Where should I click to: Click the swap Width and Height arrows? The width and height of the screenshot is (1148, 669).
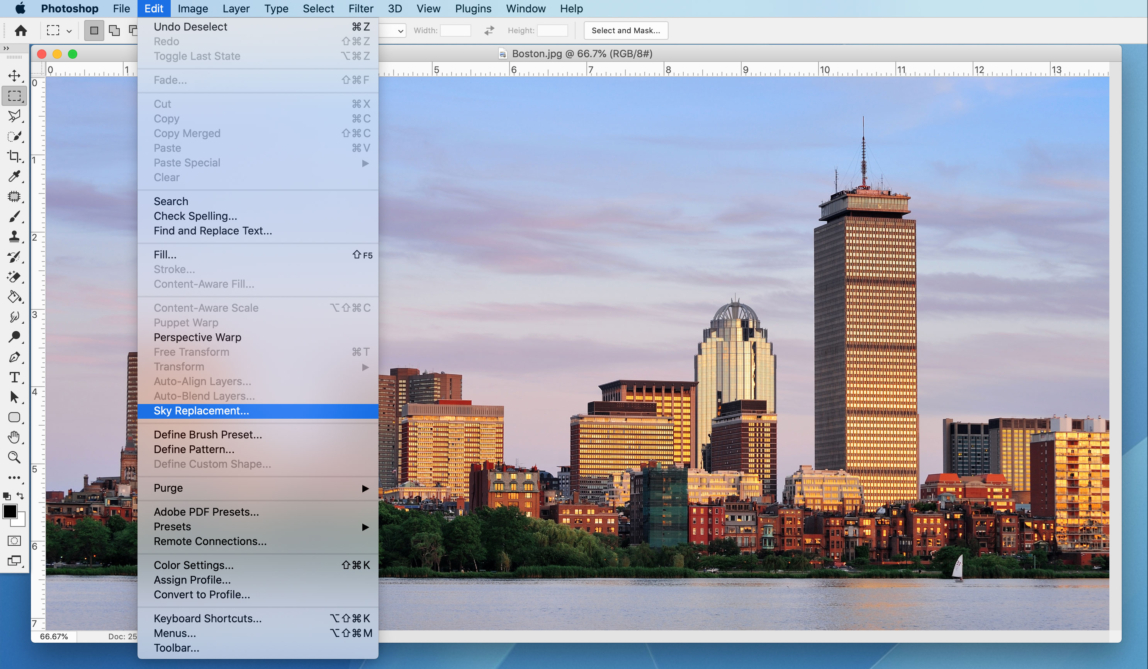pyautogui.click(x=489, y=30)
